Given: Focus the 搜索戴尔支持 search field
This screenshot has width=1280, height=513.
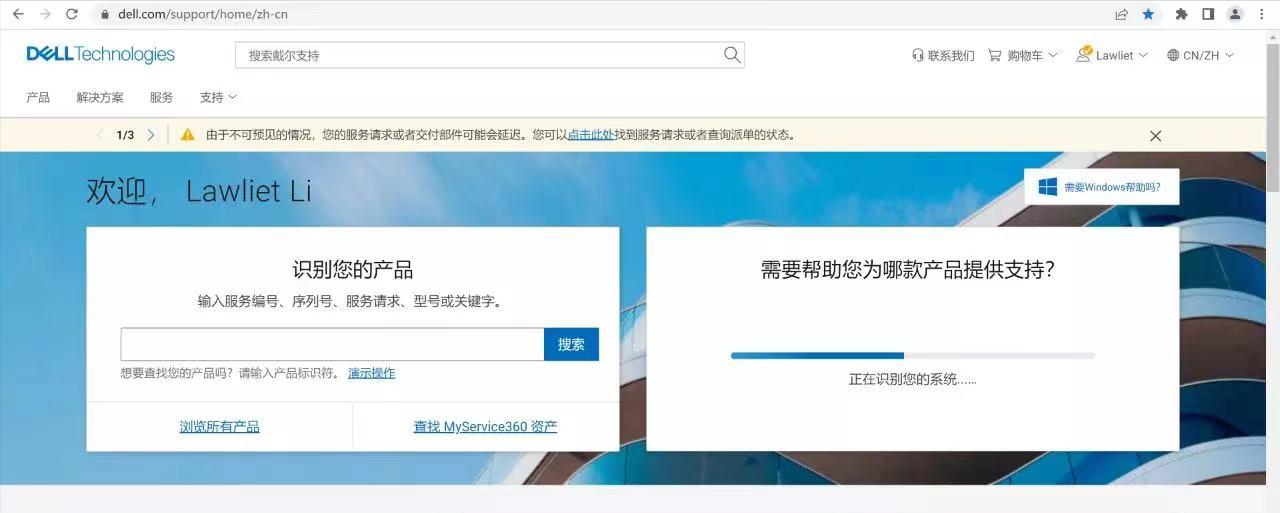Looking at the screenshot, I should coord(480,55).
